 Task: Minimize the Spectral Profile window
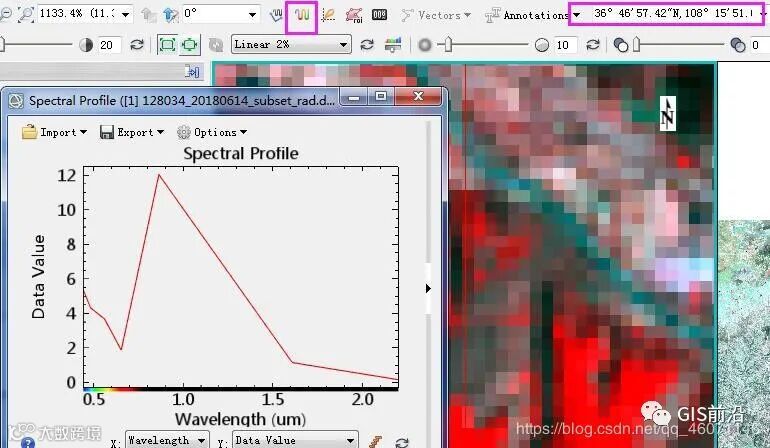pos(354,97)
